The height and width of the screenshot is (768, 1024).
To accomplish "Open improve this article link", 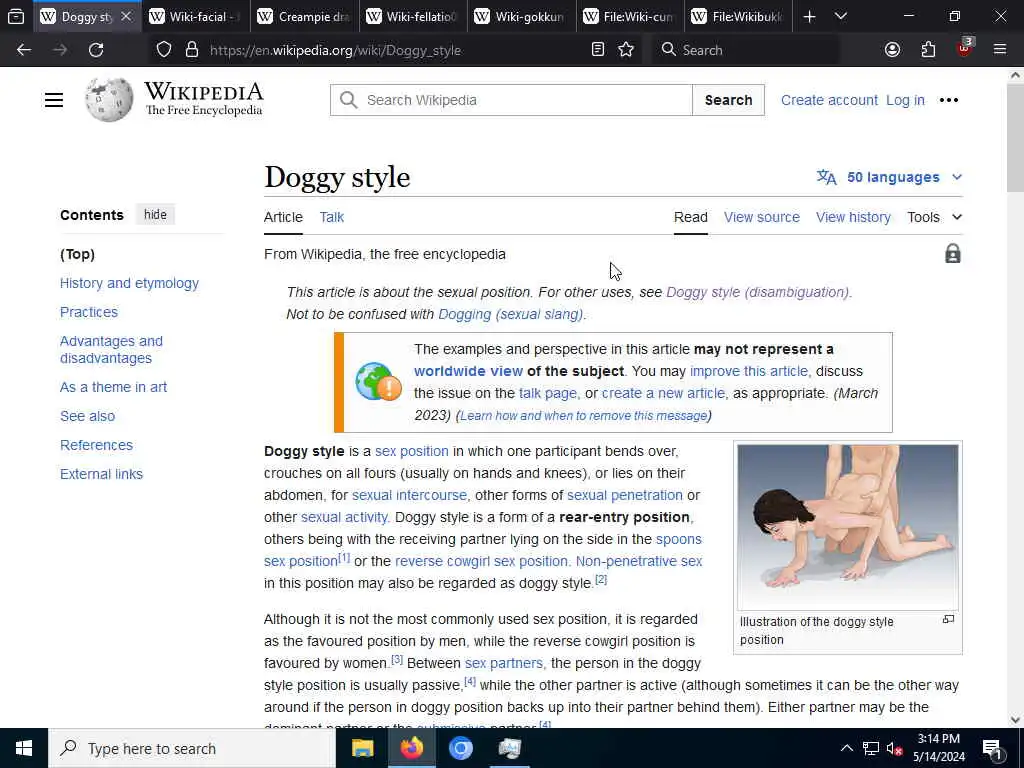I will point(750,371).
